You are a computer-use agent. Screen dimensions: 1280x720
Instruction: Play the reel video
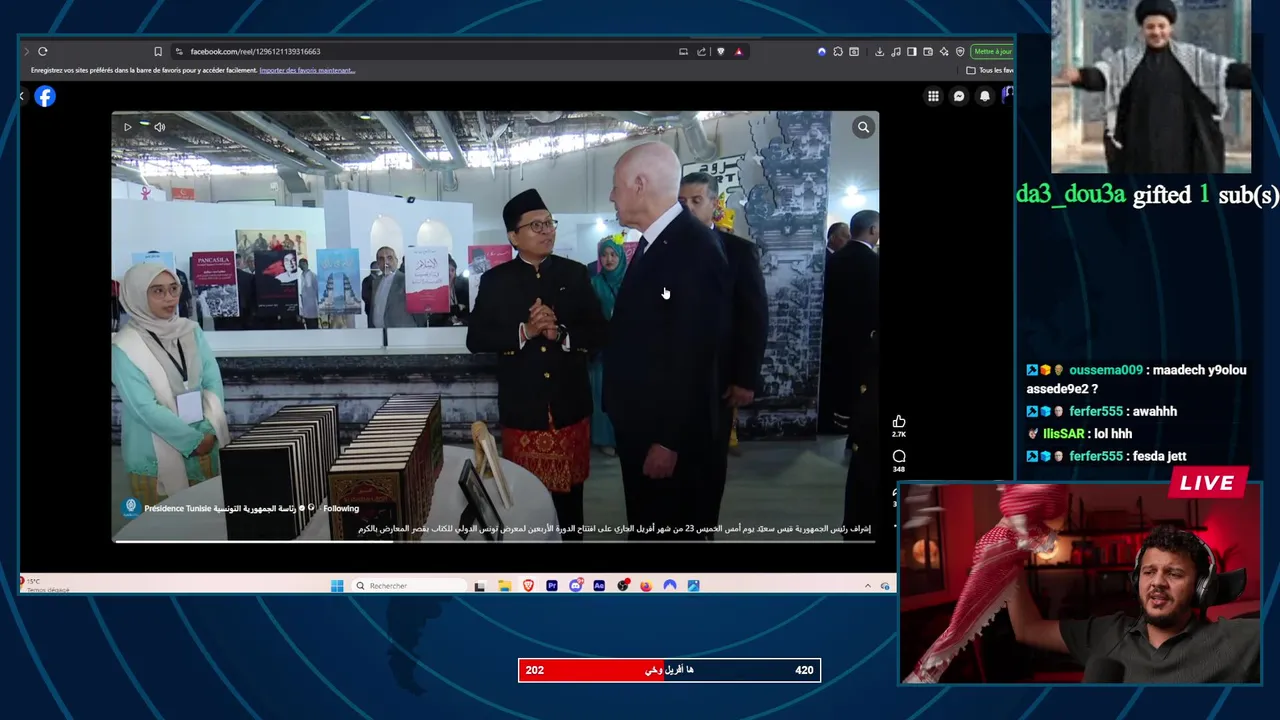coord(127,127)
